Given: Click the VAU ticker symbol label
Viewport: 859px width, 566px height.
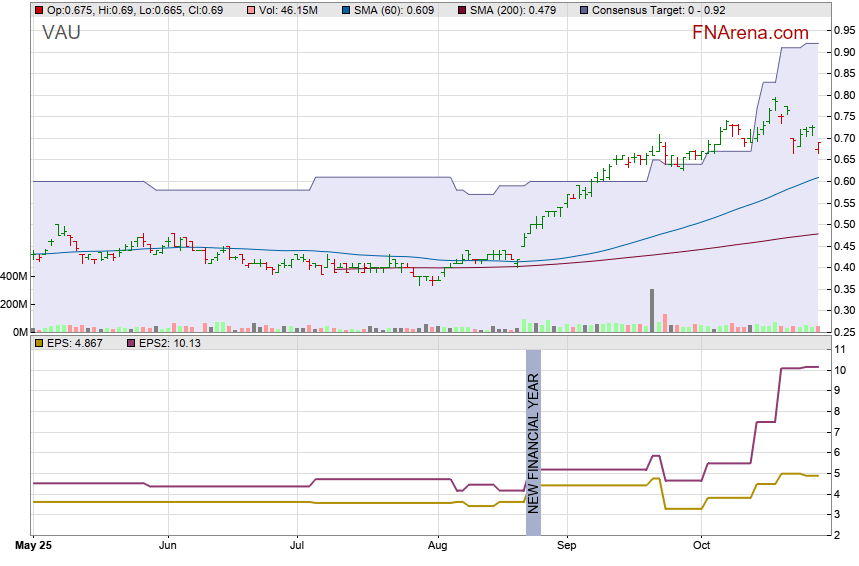Looking at the screenshot, I should point(61,33).
